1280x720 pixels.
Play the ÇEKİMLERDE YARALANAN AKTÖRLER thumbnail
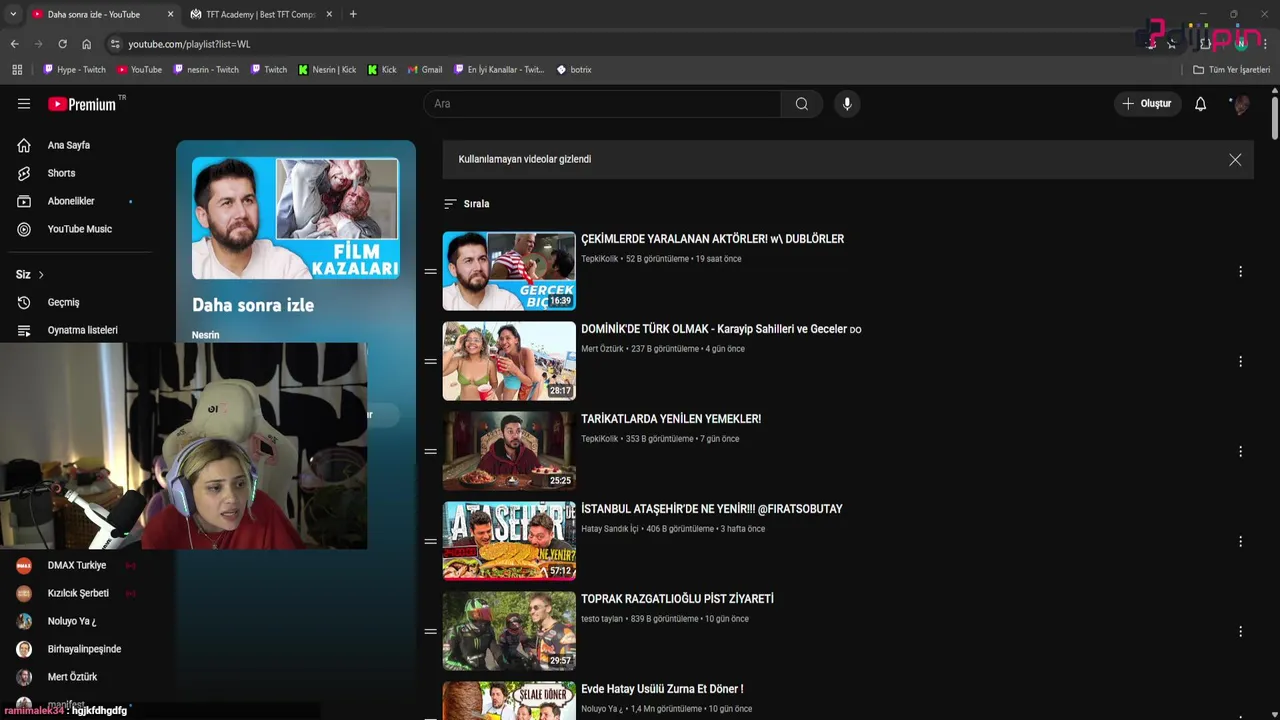[x=509, y=271]
